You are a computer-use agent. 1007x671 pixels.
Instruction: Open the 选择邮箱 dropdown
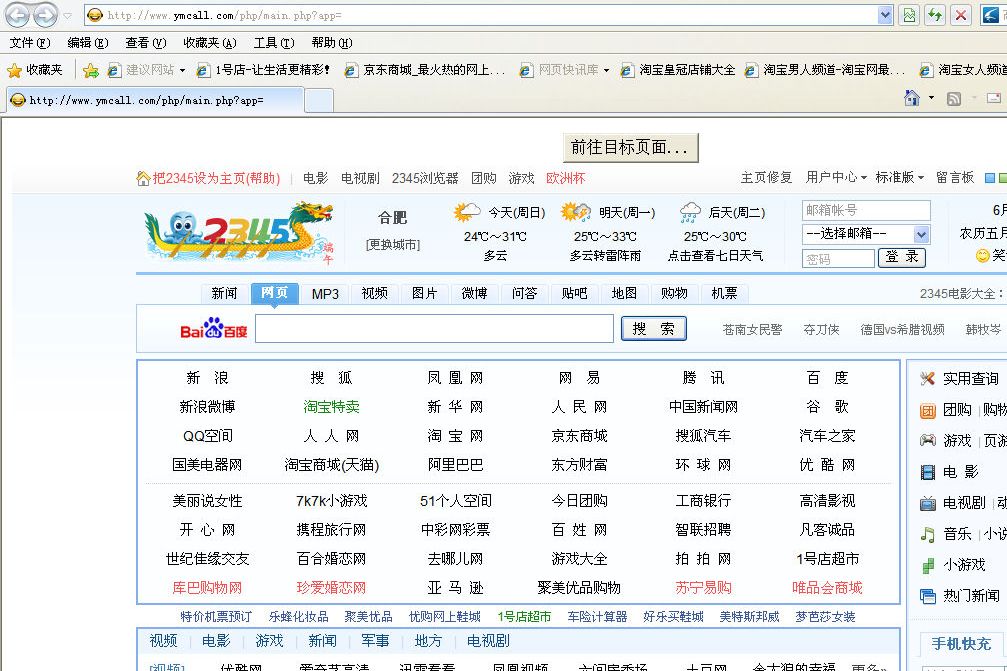click(866, 234)
